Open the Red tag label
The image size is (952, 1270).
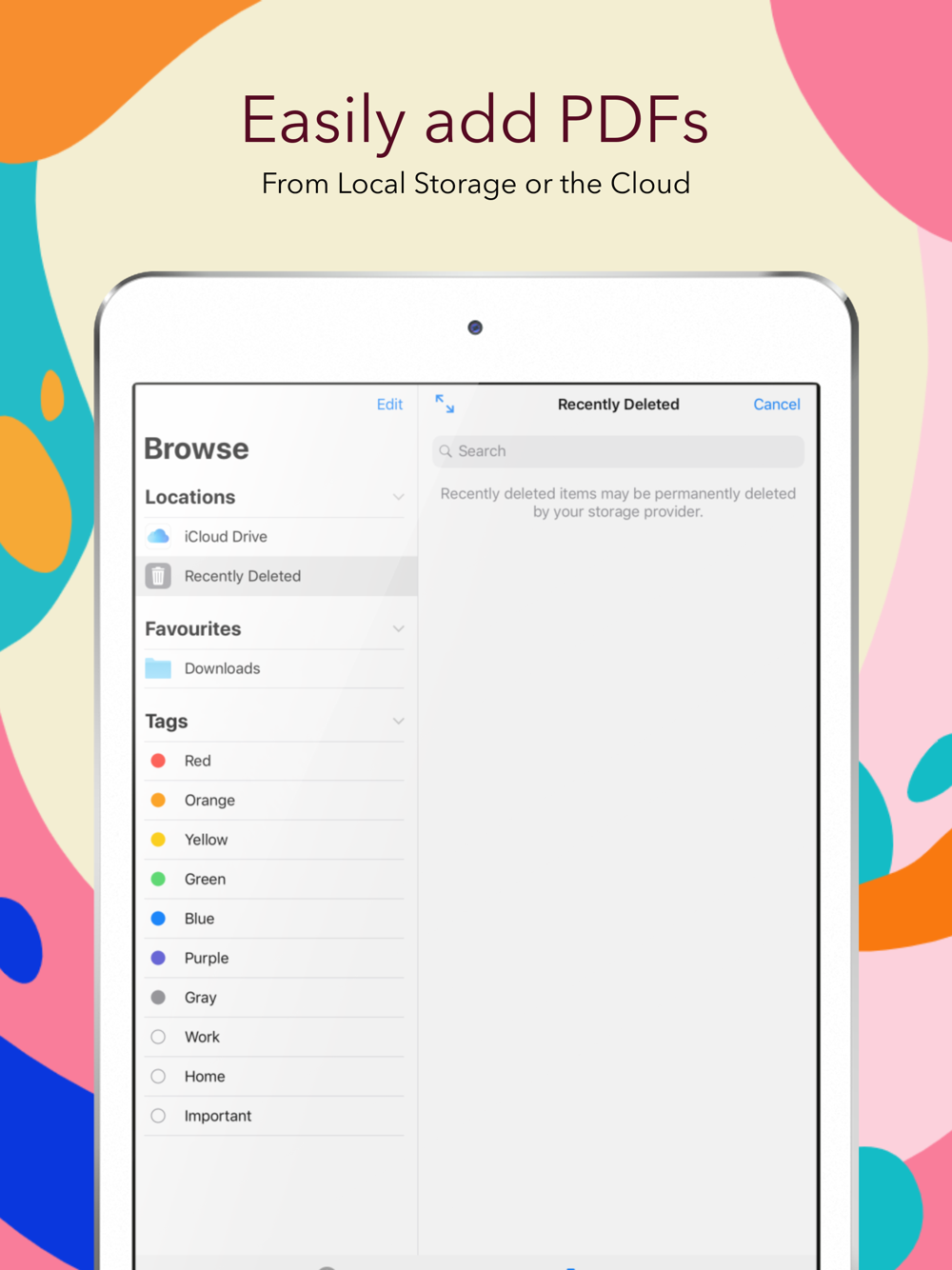click(198, 761)
